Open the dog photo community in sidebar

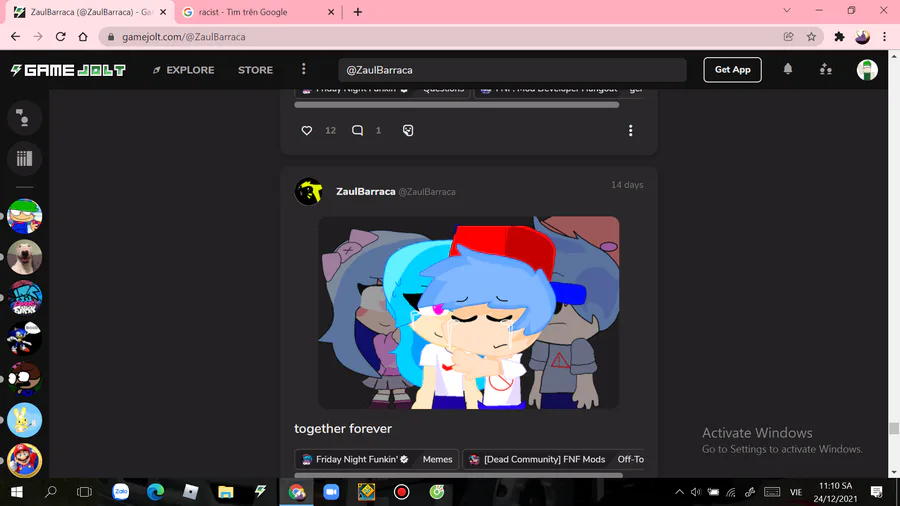coord(24,257)
